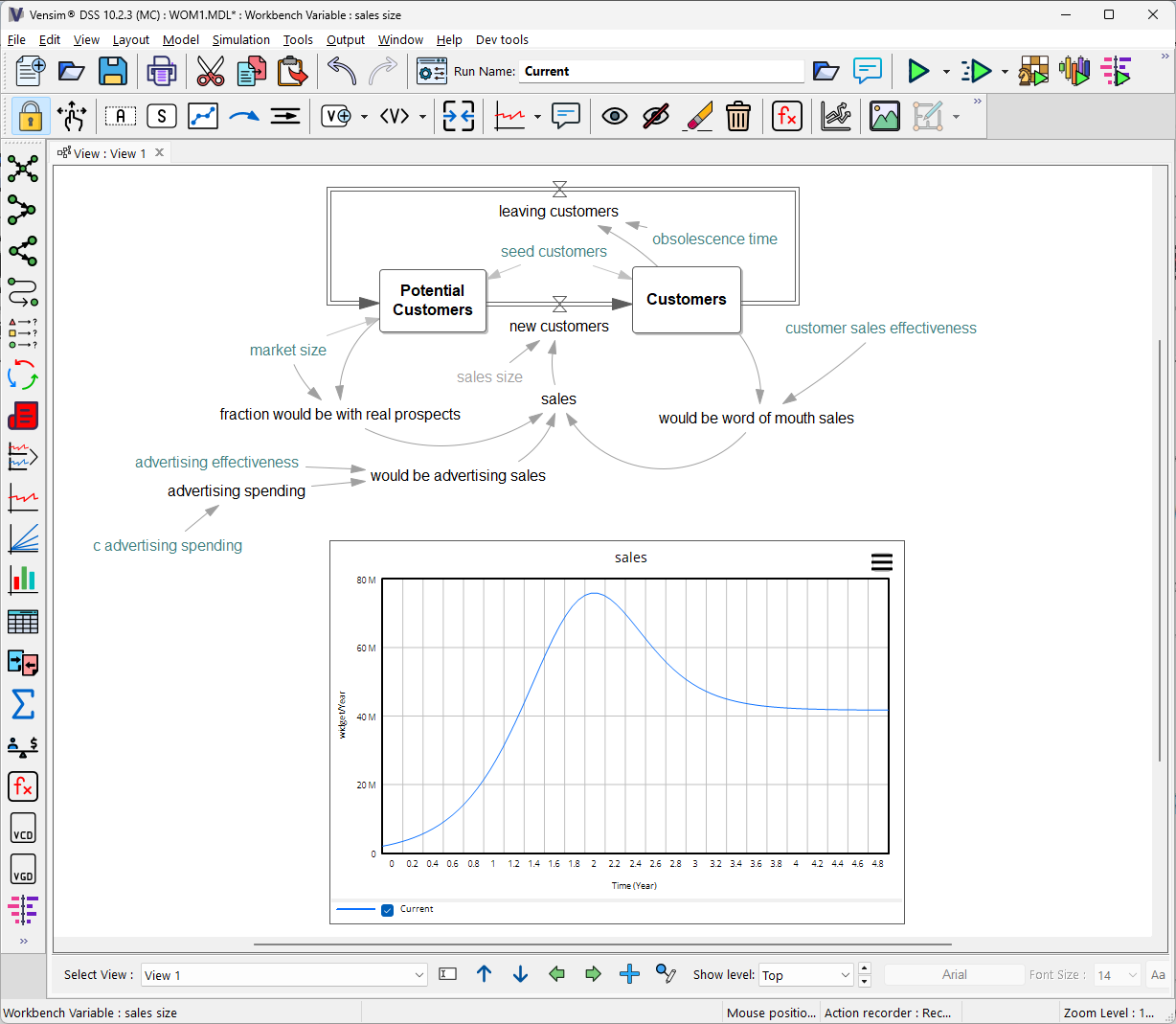The width and height of the screenshot is (1176, 1024).
Task: Run simulation with green play button
Action: (918, 71)
